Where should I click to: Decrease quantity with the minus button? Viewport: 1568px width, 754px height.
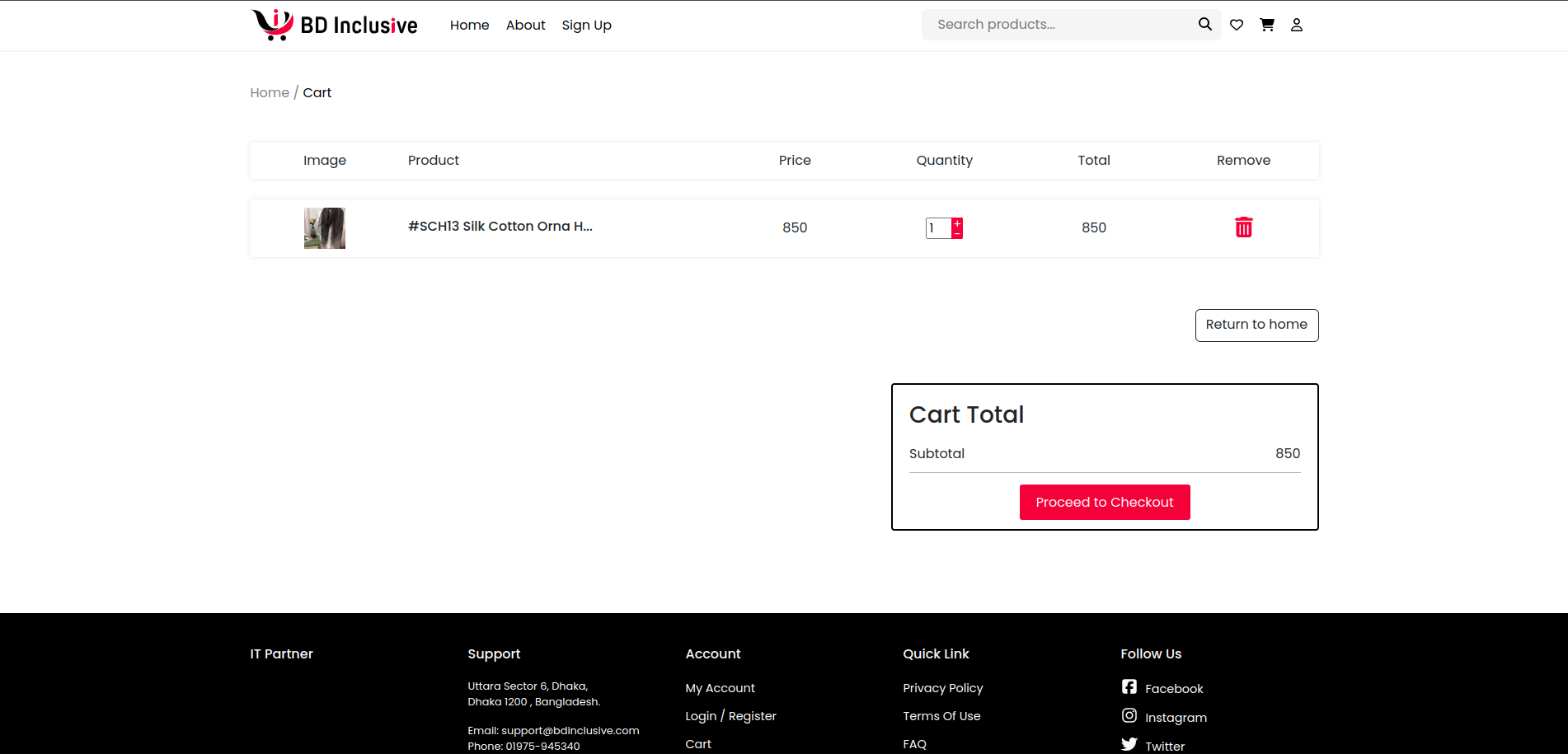click(957, 234)
